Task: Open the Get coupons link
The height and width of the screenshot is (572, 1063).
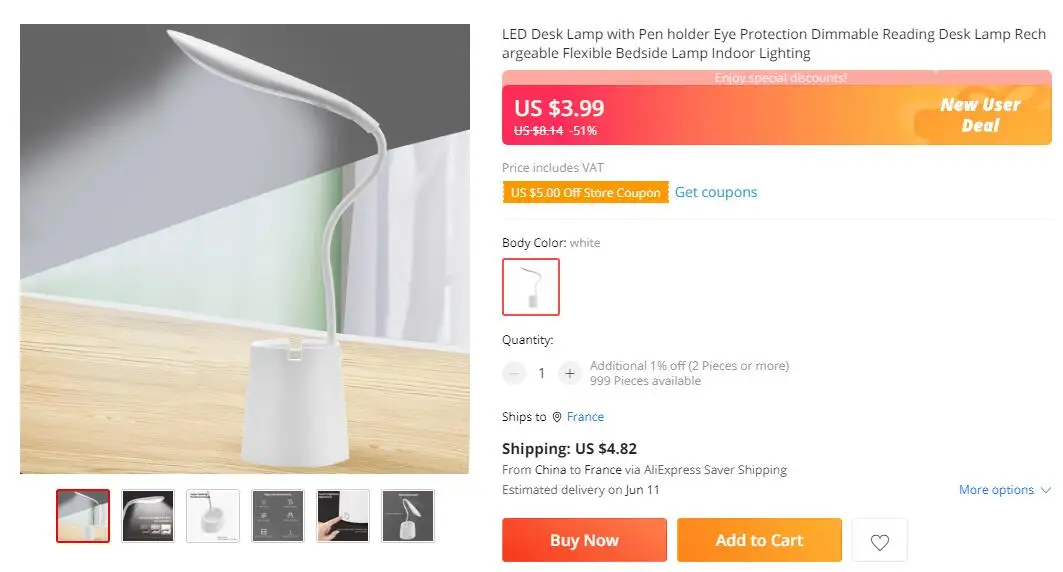Action: 716,192
